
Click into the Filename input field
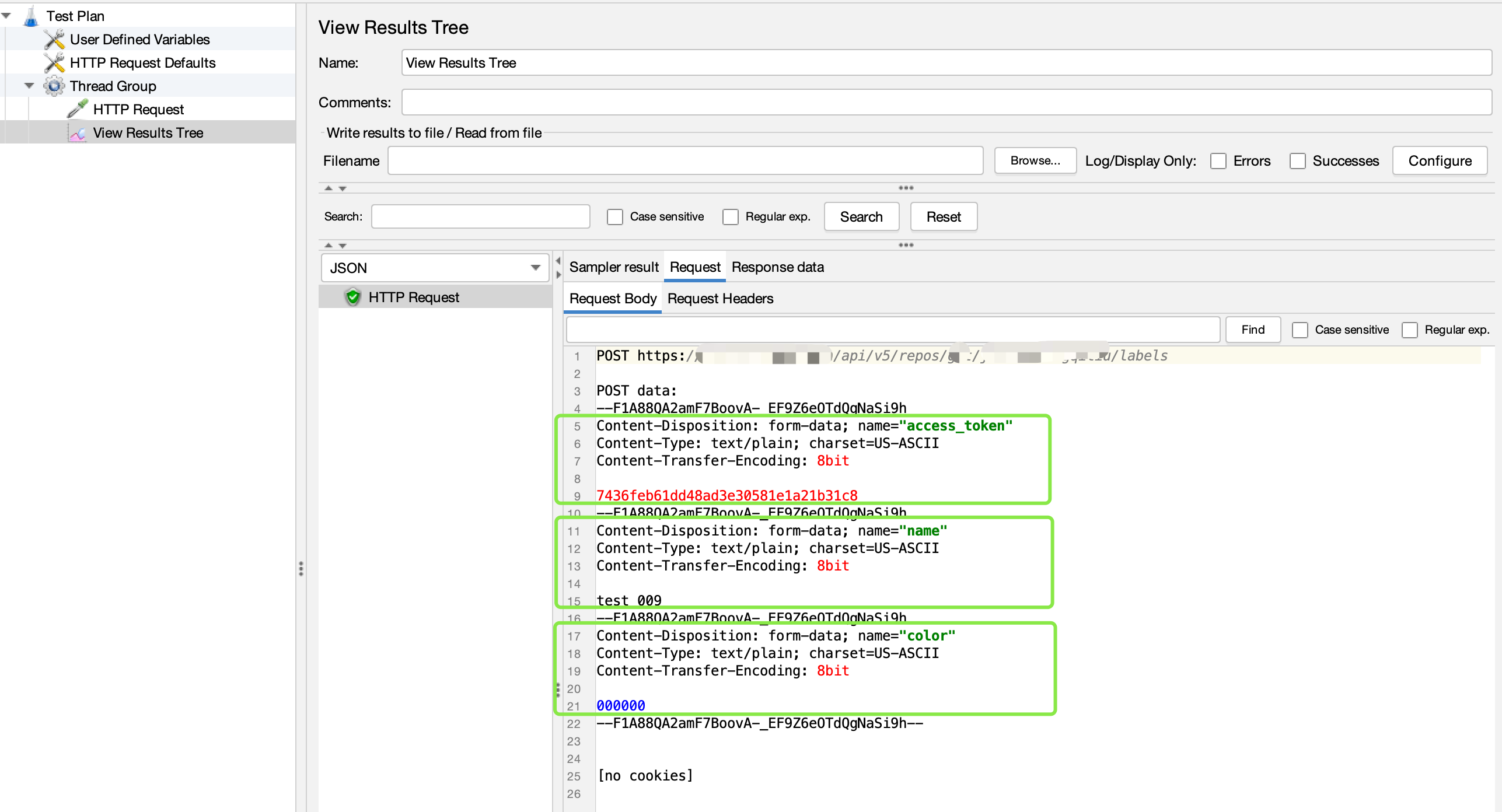click(x=685, y=161)
